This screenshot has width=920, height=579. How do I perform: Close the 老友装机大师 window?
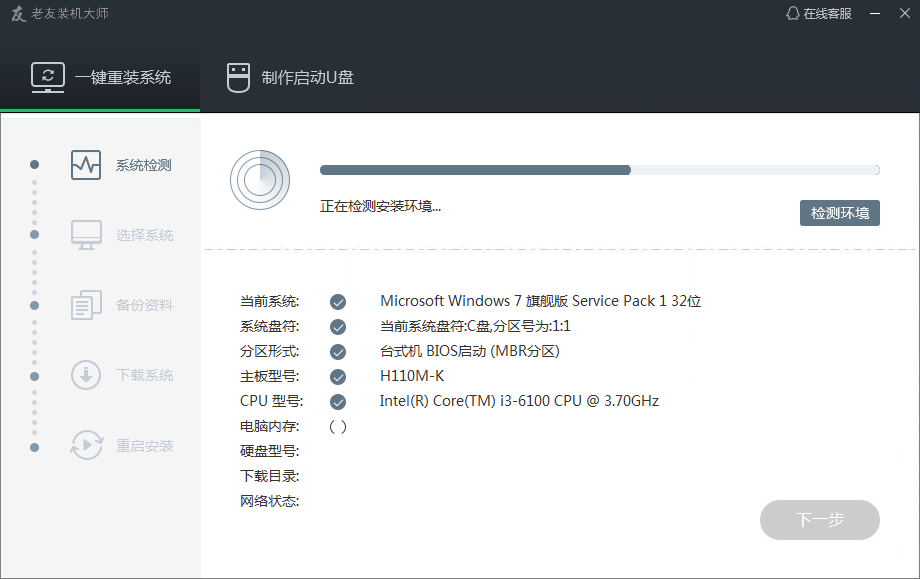(x=905, y=13)
